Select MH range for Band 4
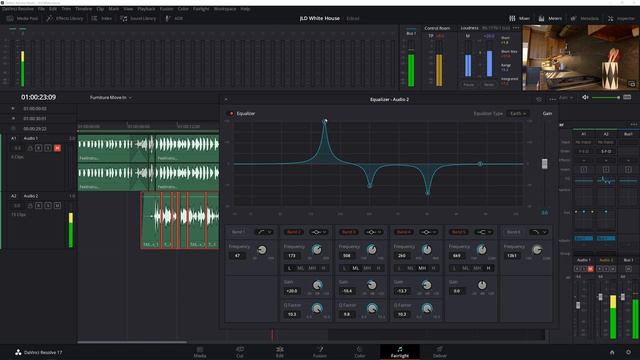640x360 pixels. [x=422, y=268]
